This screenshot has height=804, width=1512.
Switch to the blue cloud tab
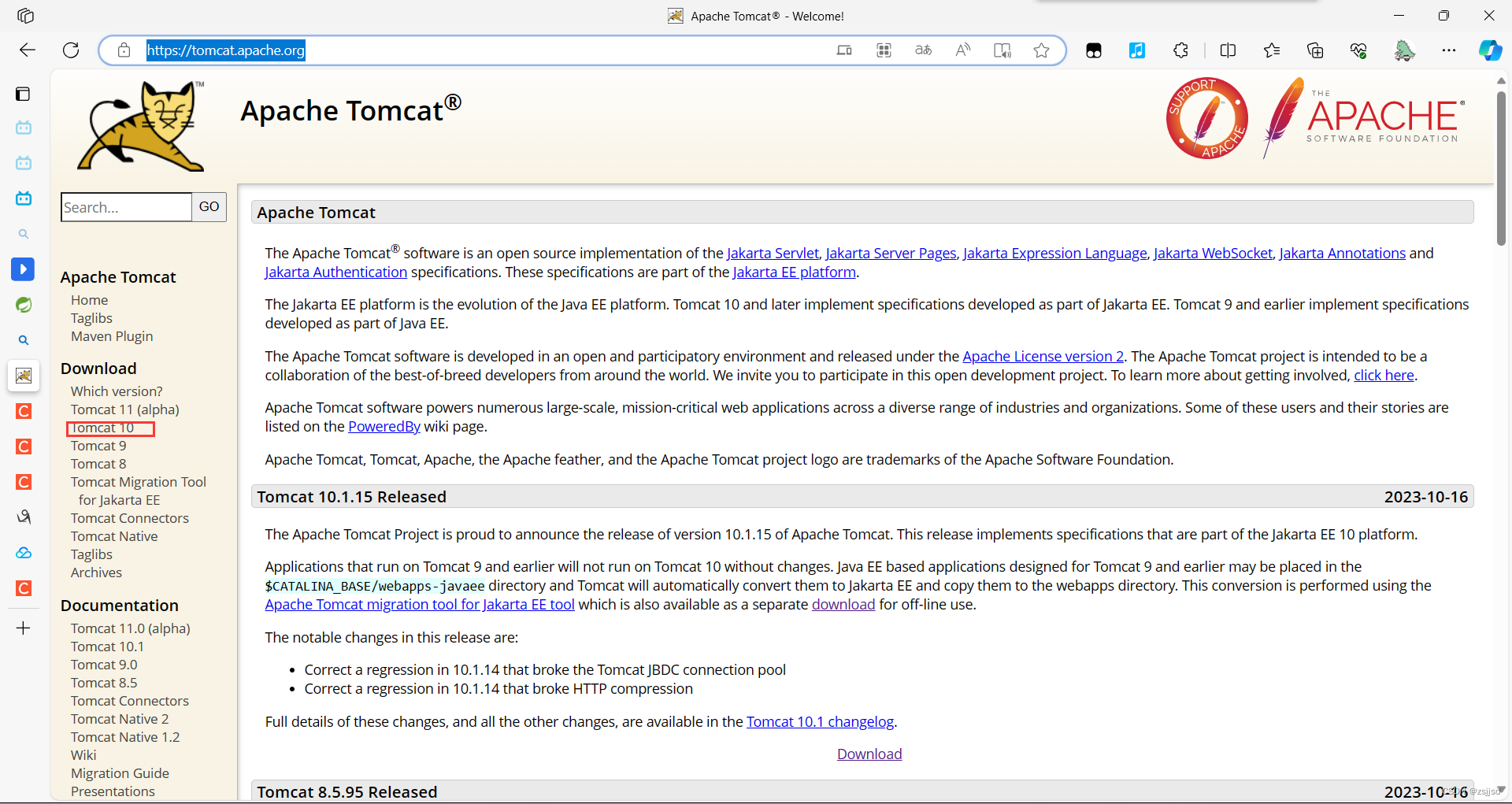tap(24, 553)
